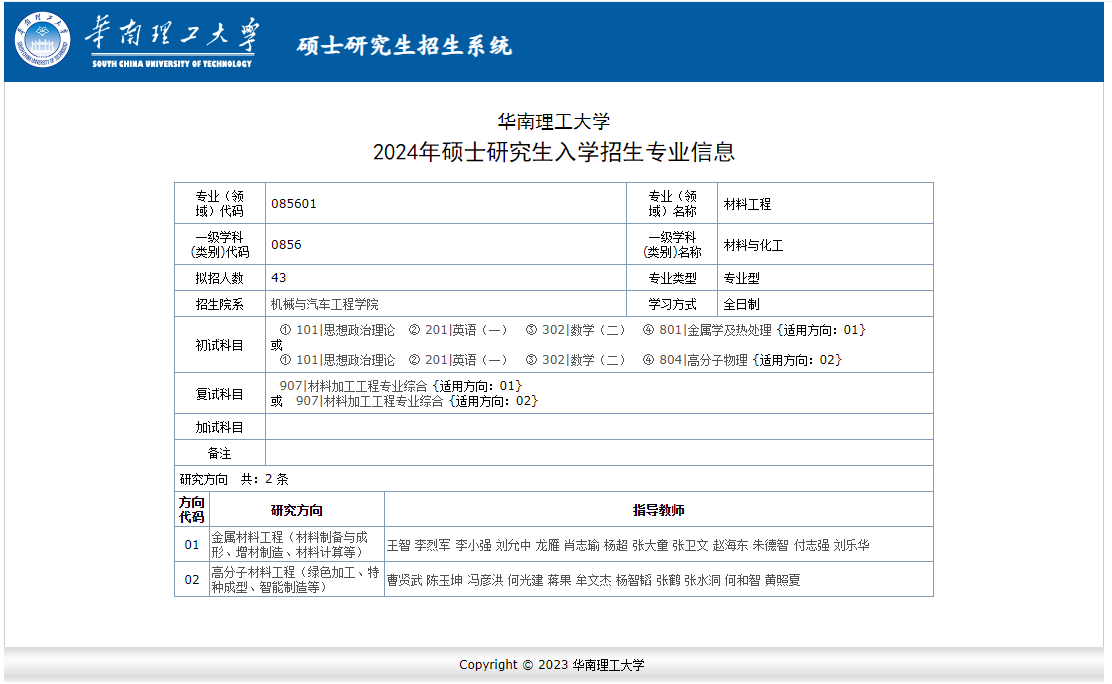The height and width of the screenshot is (684, 1112).
Task: Click the 初试科目 label cell
Action: pyautogui.click(x=220, y=346)
